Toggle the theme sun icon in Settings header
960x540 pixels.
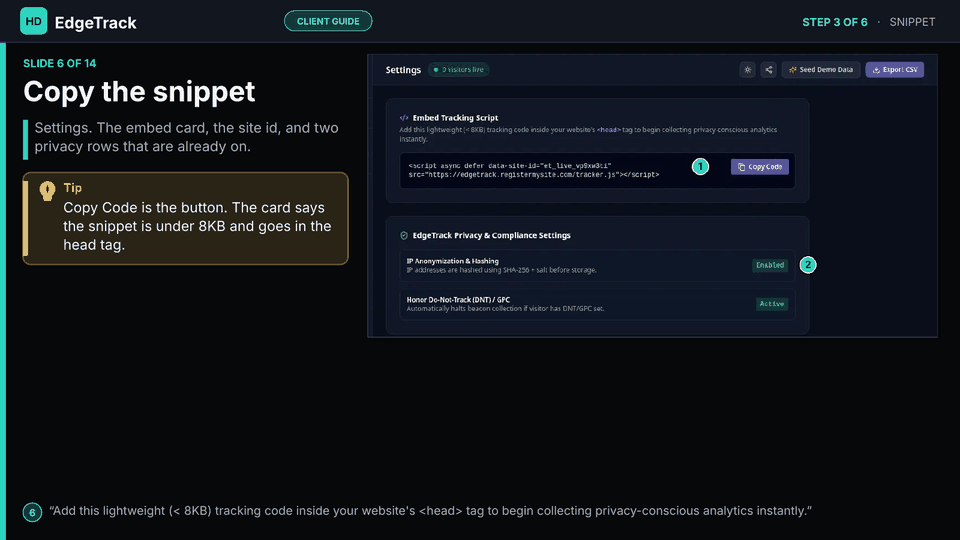coord(748,70)
